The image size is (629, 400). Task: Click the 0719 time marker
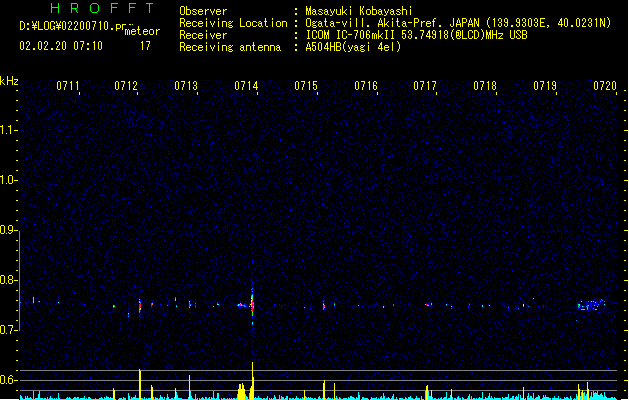click(x=545, y=85)
